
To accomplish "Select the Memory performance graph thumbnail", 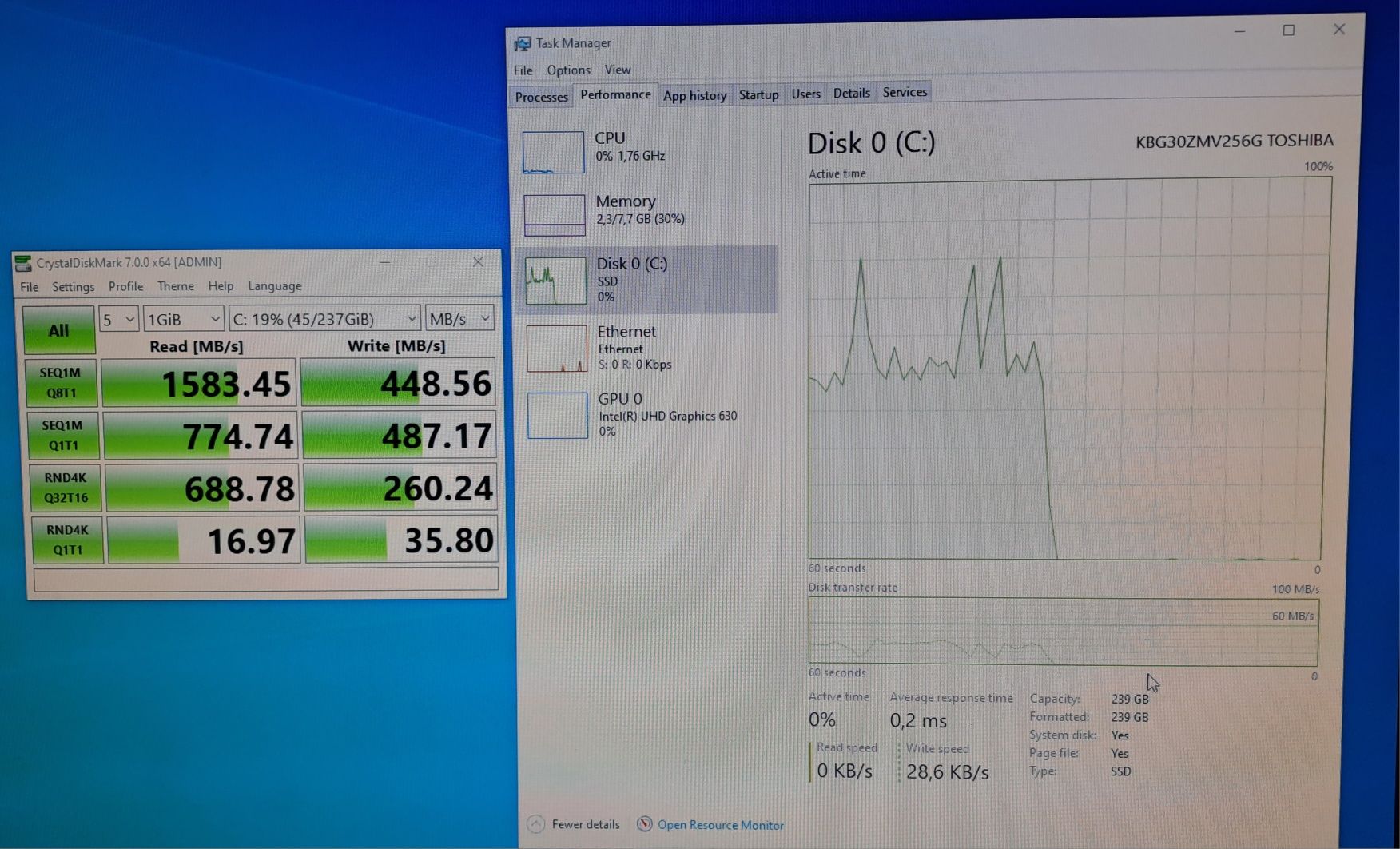I will tap(555, 215).
